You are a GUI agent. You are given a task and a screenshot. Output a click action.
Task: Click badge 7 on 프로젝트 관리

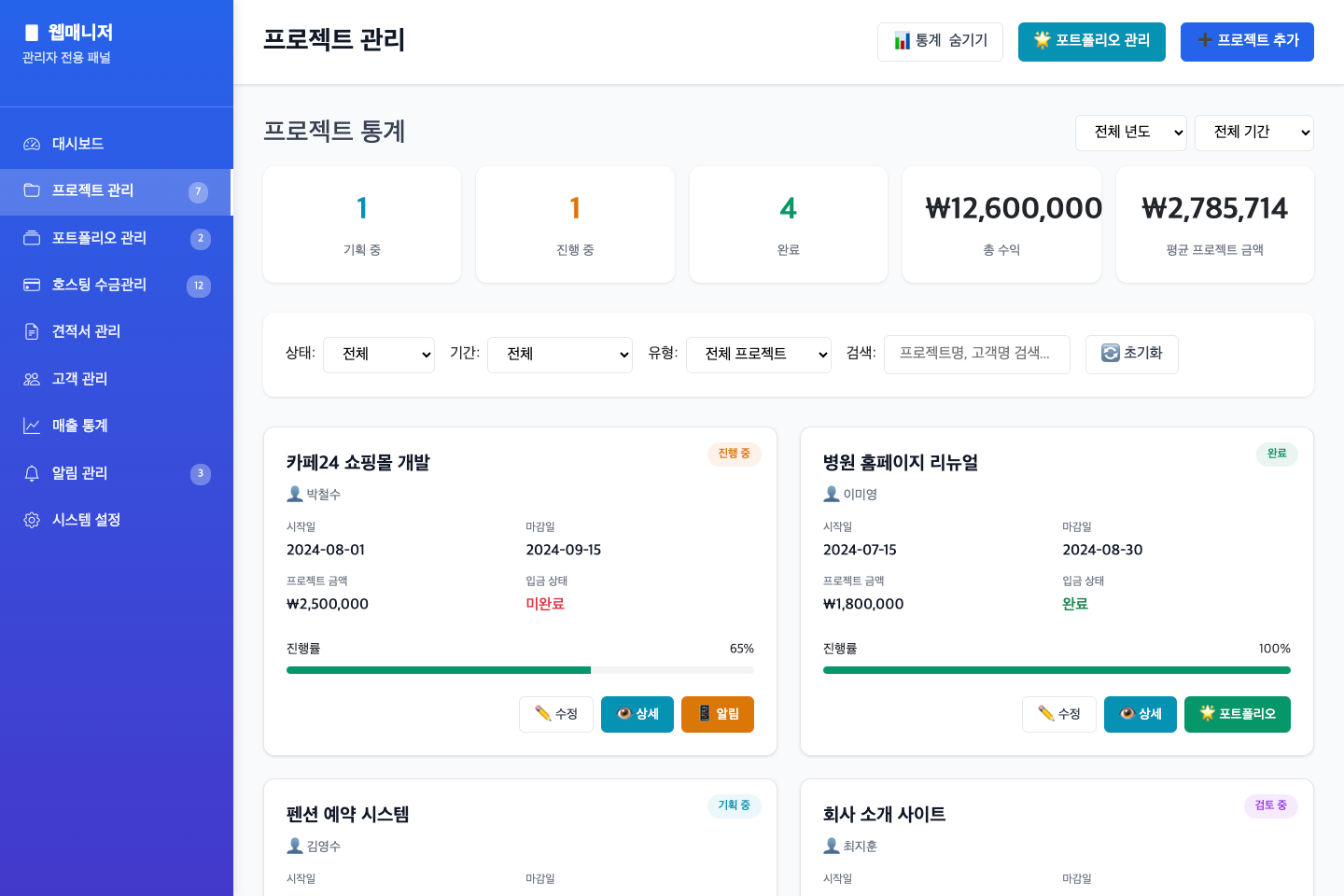click(198, 191)
